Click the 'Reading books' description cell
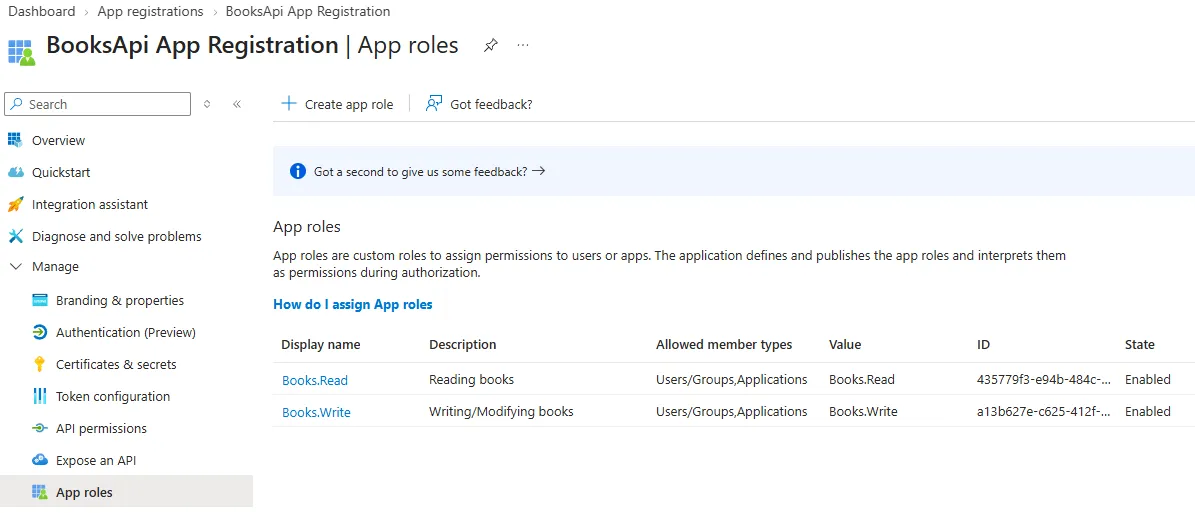This screenshot has width=1195, height=513. [472, 379]
